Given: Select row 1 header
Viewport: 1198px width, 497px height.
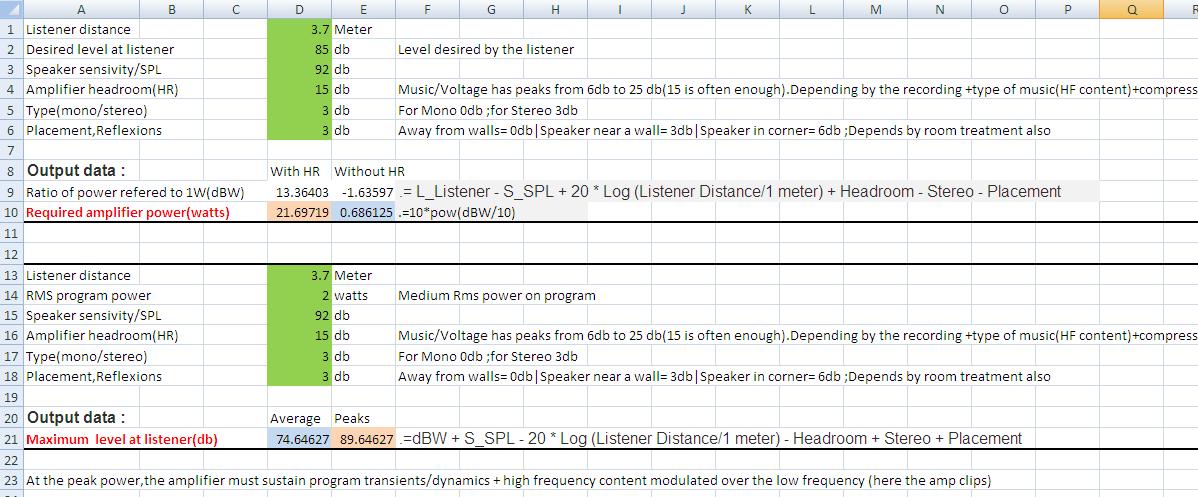Looking at the screenshot, I should [x=11, y=30].
